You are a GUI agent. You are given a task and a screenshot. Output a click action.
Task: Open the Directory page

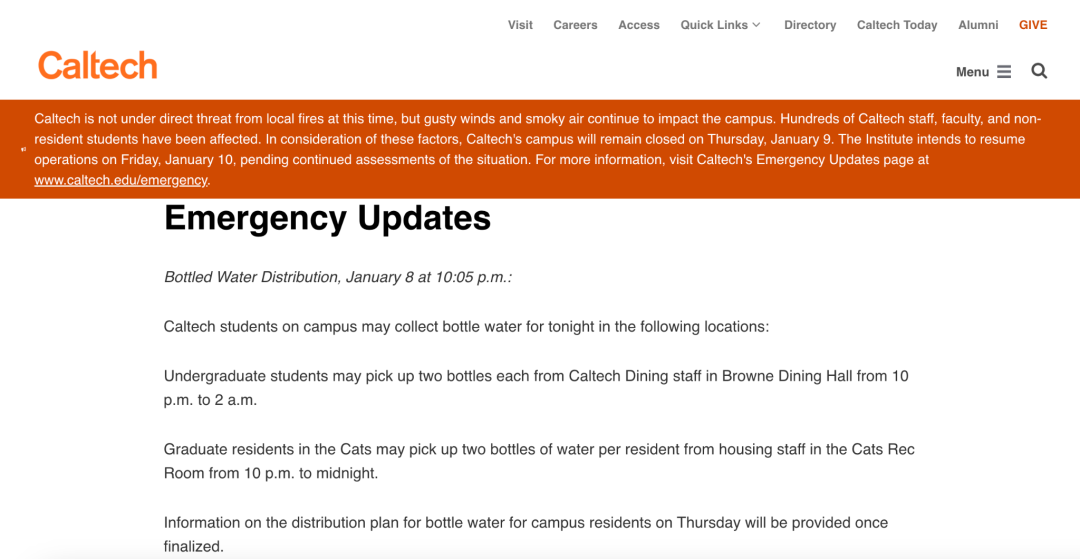810,25
